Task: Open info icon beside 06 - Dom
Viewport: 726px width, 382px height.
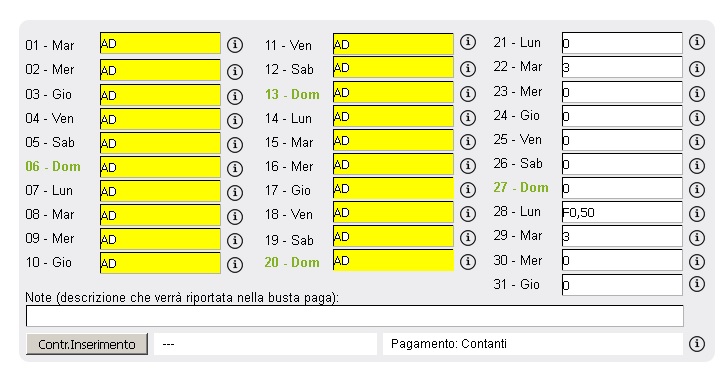Action: click(x=235, y=168)
